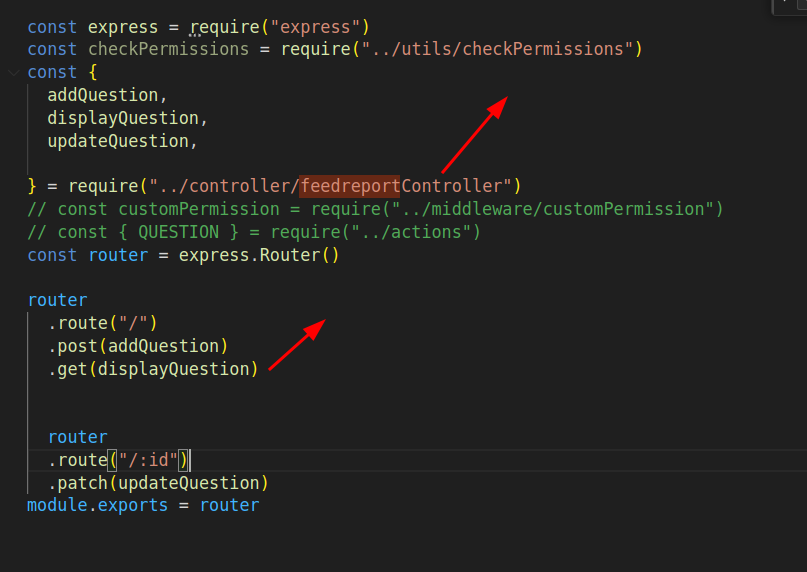Click addQuestion in the destructured import list
This screenshot has height=572, width=807.
point(103,95)
